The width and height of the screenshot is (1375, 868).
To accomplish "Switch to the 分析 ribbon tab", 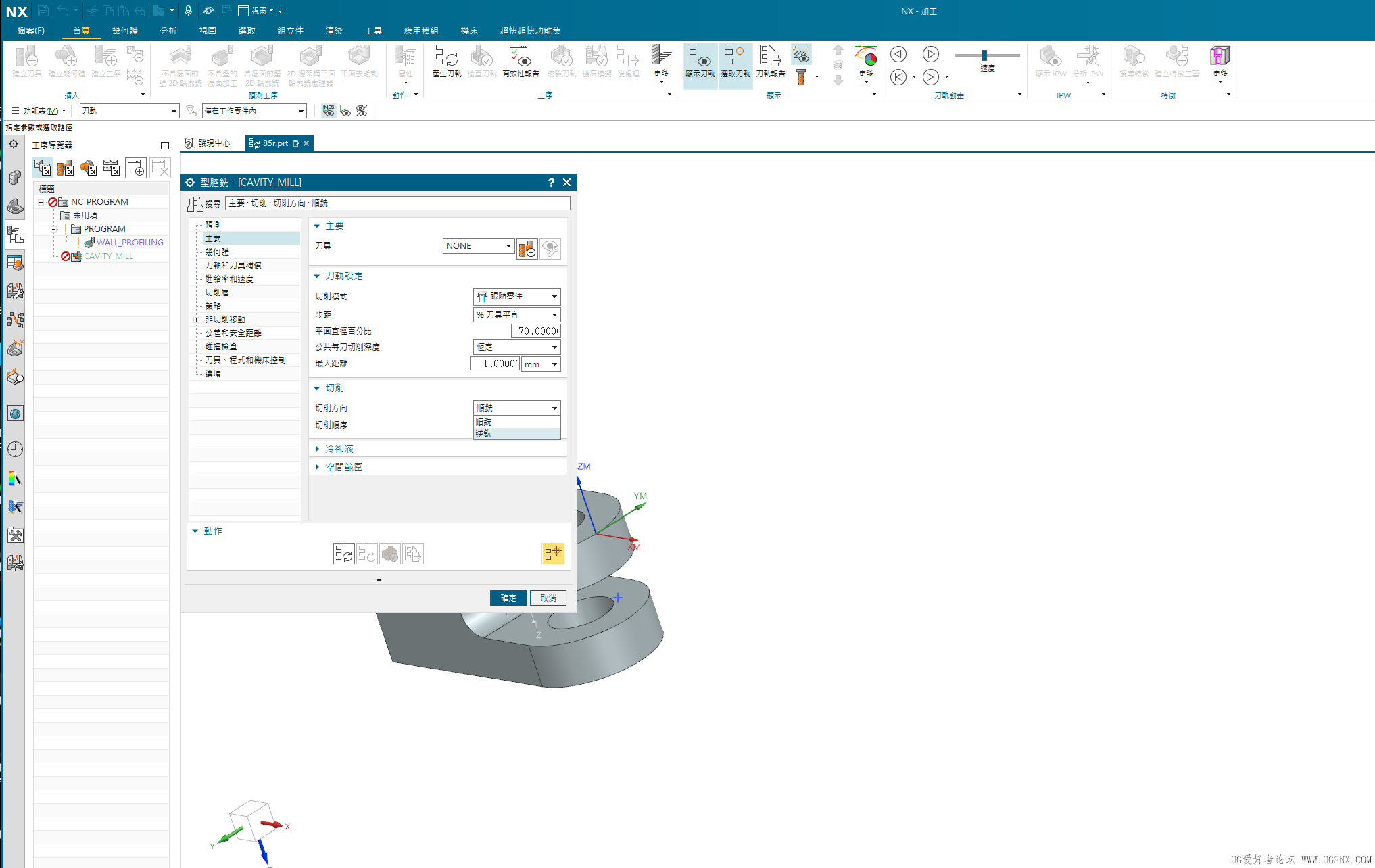I will click(x=168, y=30).
